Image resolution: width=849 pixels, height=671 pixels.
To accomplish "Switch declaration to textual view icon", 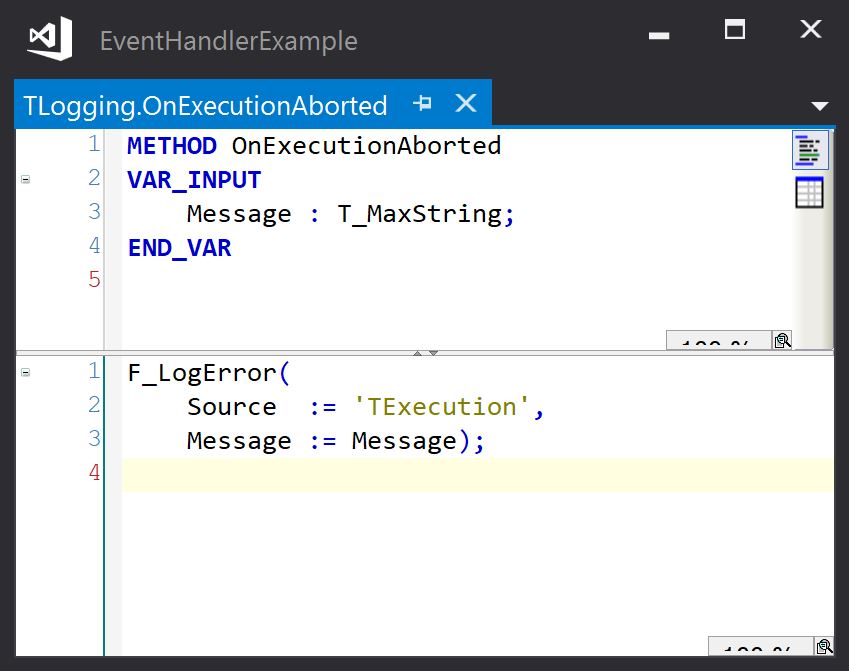I will (810, 151).
